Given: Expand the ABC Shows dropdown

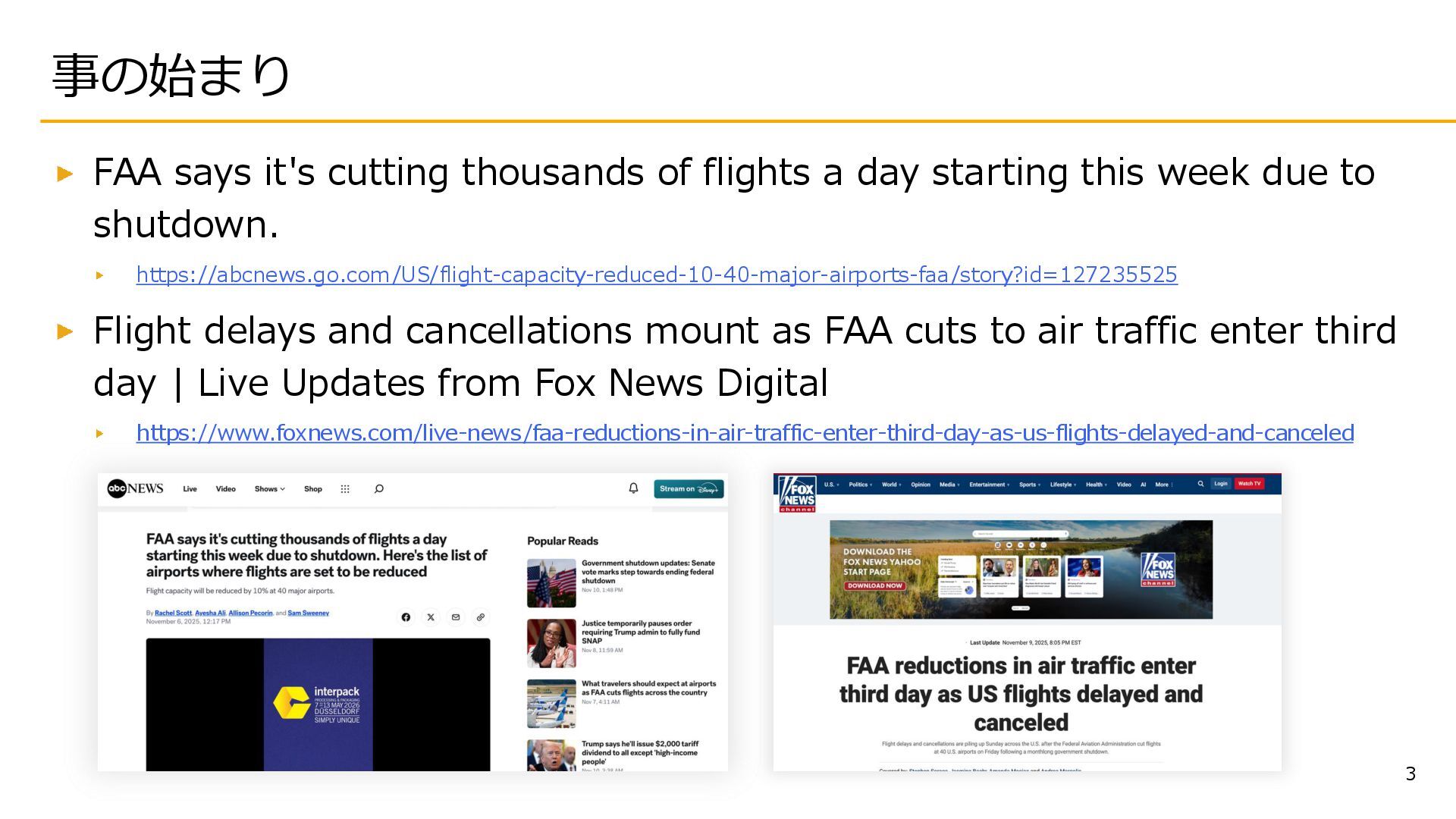Looking at the screenshot, I should [269, 489].
